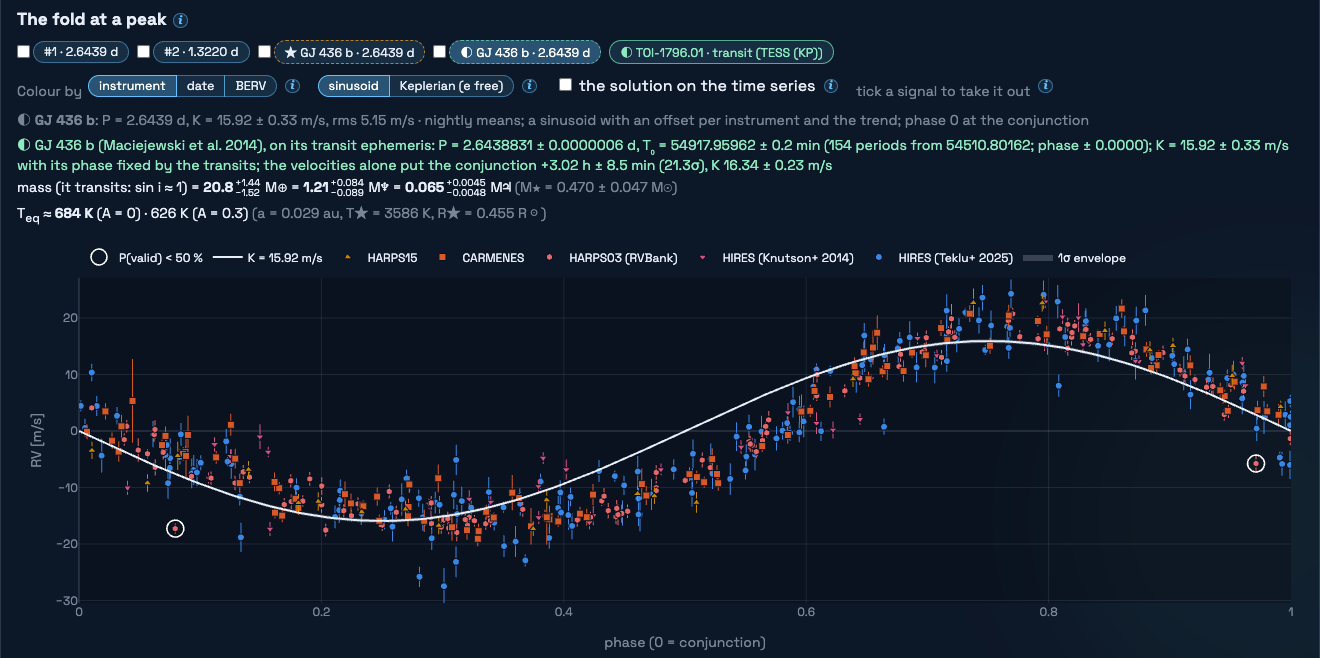This screenshot has height=658, width=1320.
Task: Click the P(valid) < 50 % circle legend symbol
Action: (x=99, y=257)
